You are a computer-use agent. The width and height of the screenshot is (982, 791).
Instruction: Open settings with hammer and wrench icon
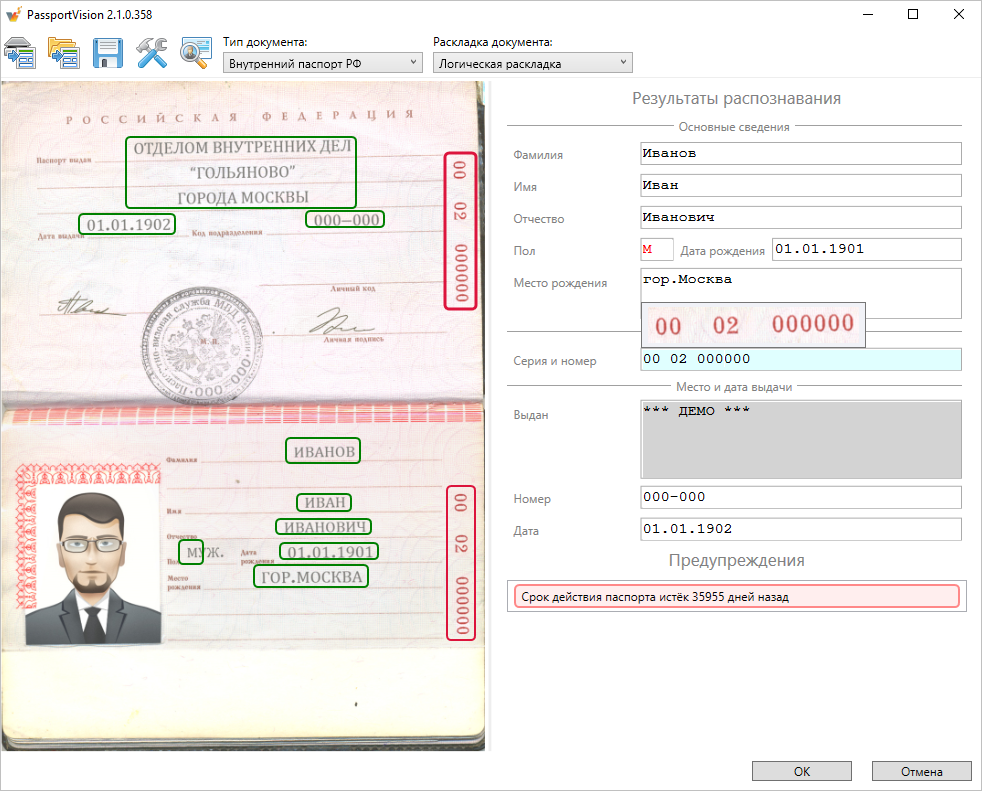pyautogui.click(x=152, y=53)
